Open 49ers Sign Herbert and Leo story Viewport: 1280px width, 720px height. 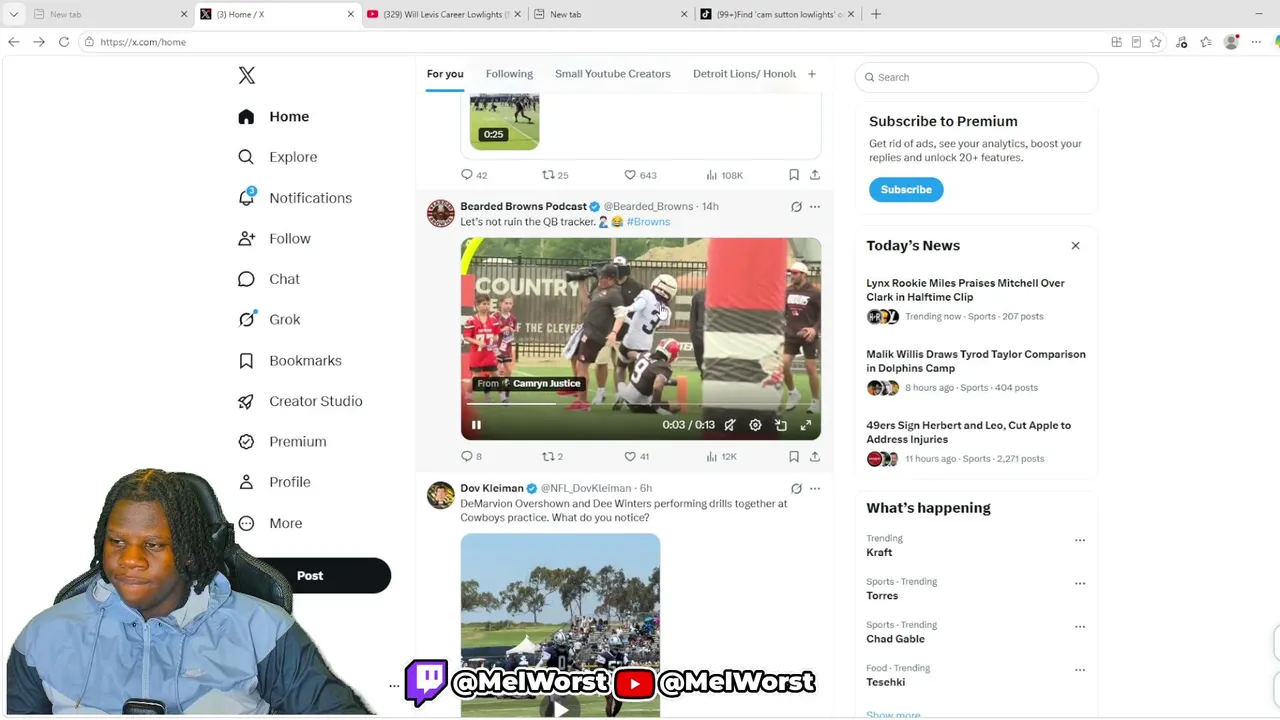[x=976, y=442]
